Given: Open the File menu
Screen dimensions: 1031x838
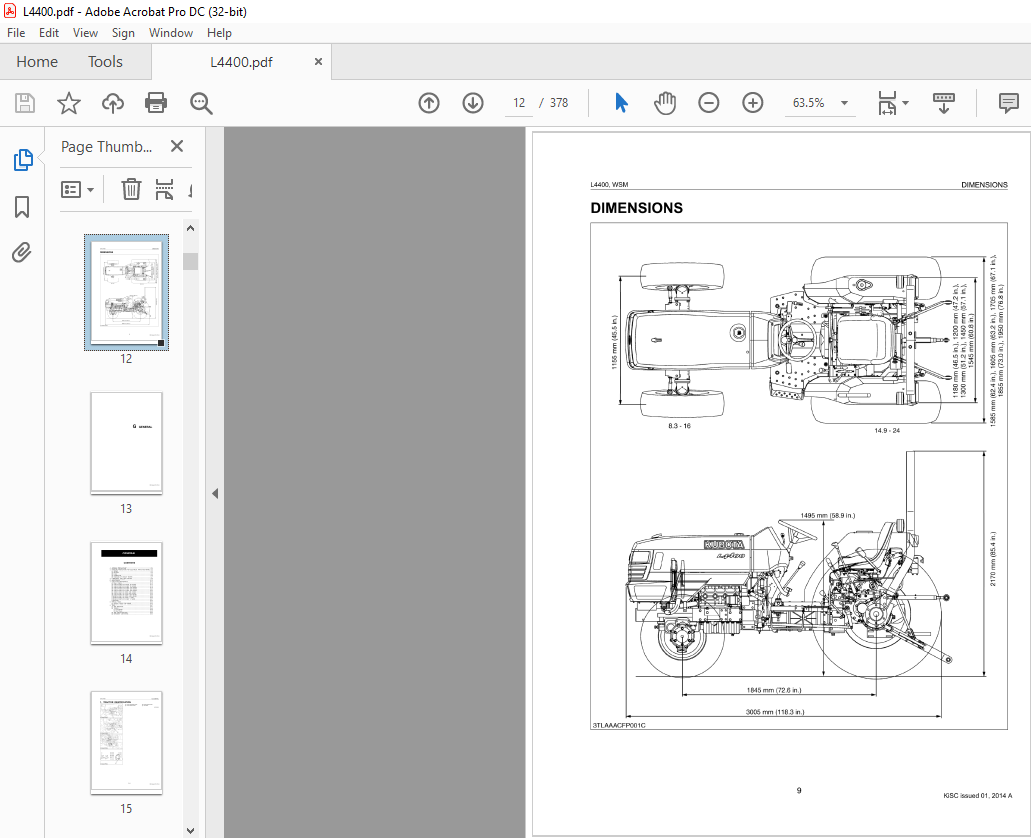Looking at the screenshot, I should [x=16, y=33].
